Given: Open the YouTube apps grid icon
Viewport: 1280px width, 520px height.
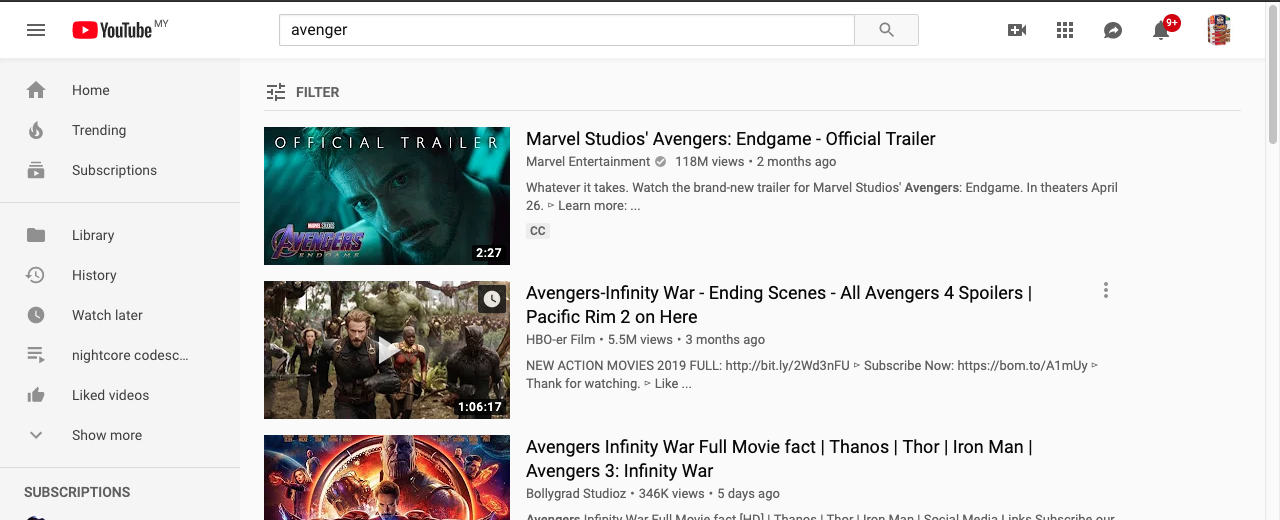Looking at the screenshot, I should [1065, 30].
